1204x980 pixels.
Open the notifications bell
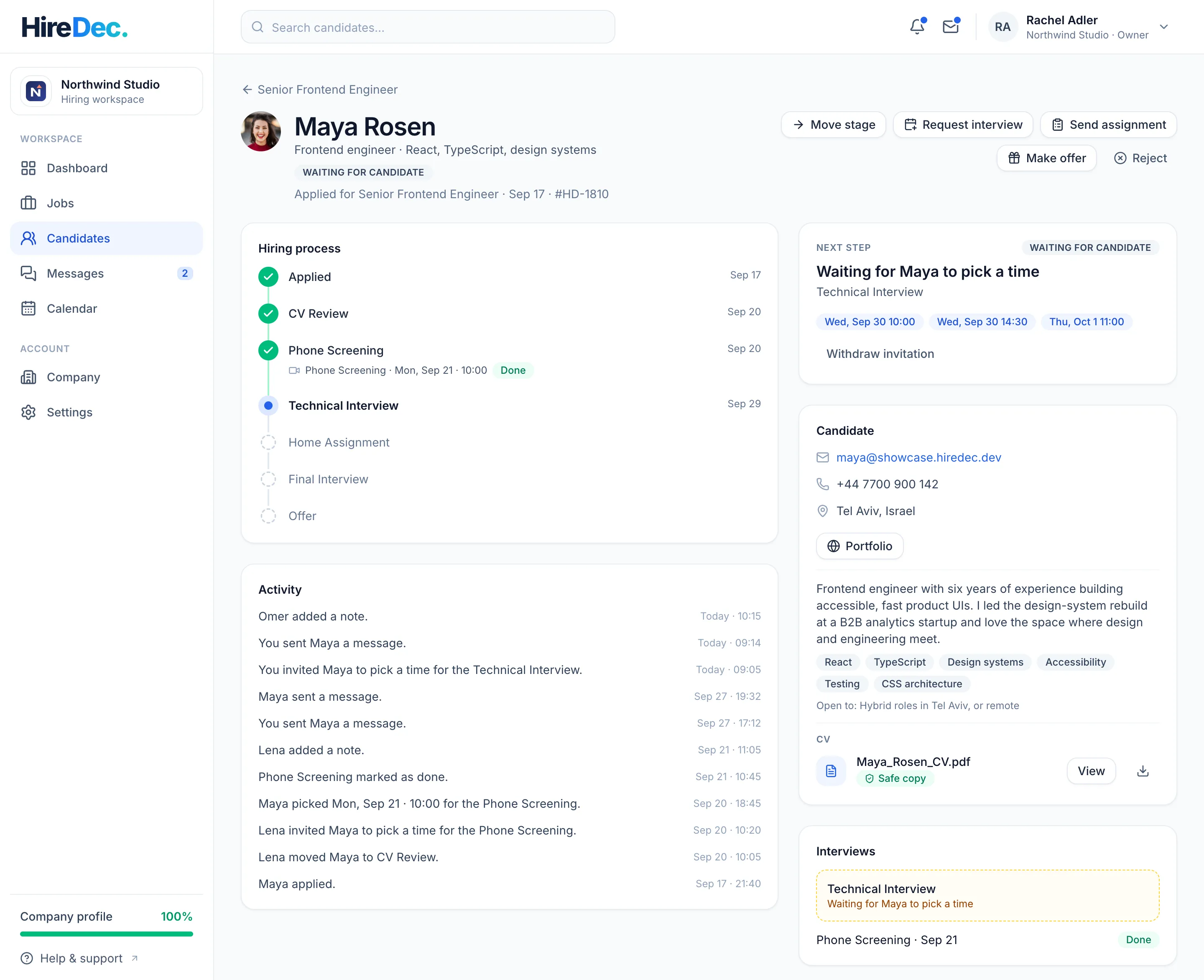pyautogui.click(x=917, y=26)
